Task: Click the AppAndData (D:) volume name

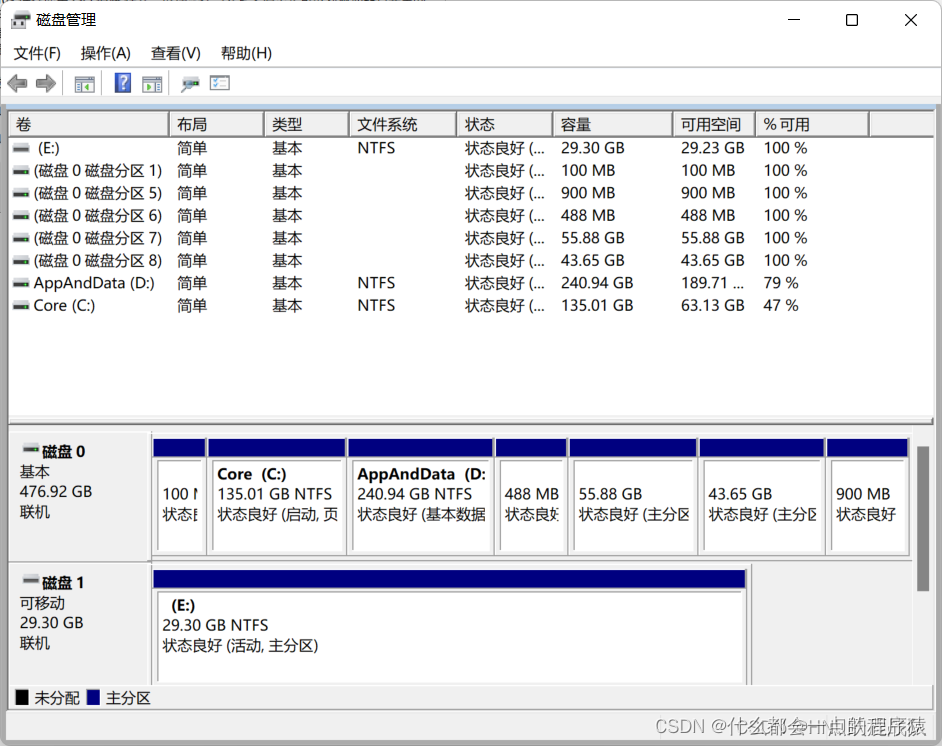Action: click(x=94, y=284)
